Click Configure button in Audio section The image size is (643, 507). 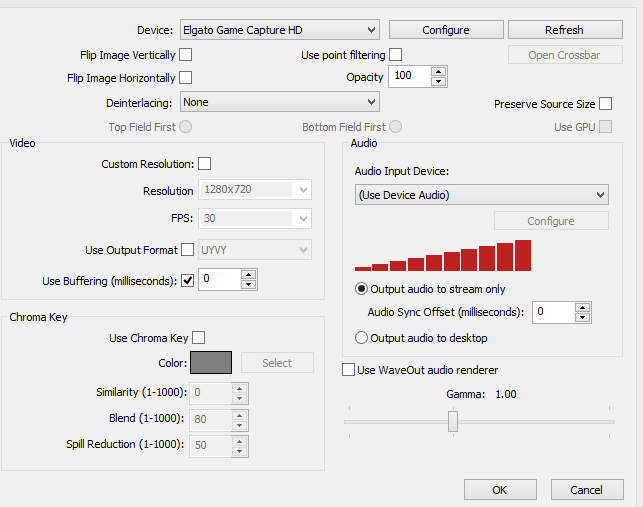point(551,221)
